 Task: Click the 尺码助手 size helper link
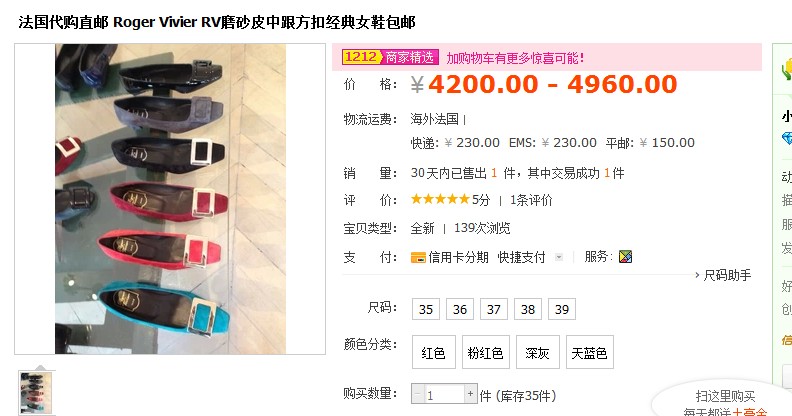(x=727, y=275)
